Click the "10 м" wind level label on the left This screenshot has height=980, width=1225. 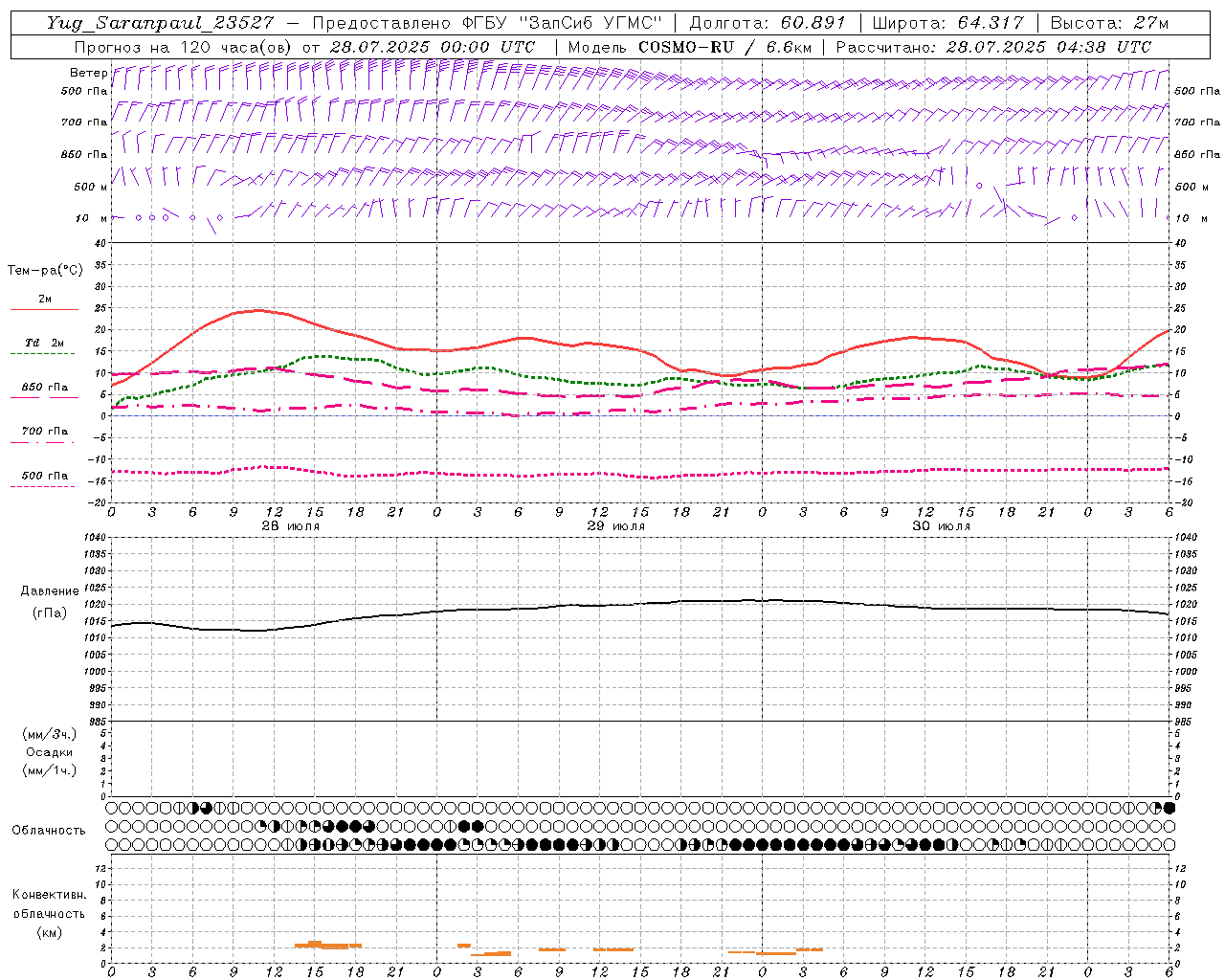(x=91, y=218)
